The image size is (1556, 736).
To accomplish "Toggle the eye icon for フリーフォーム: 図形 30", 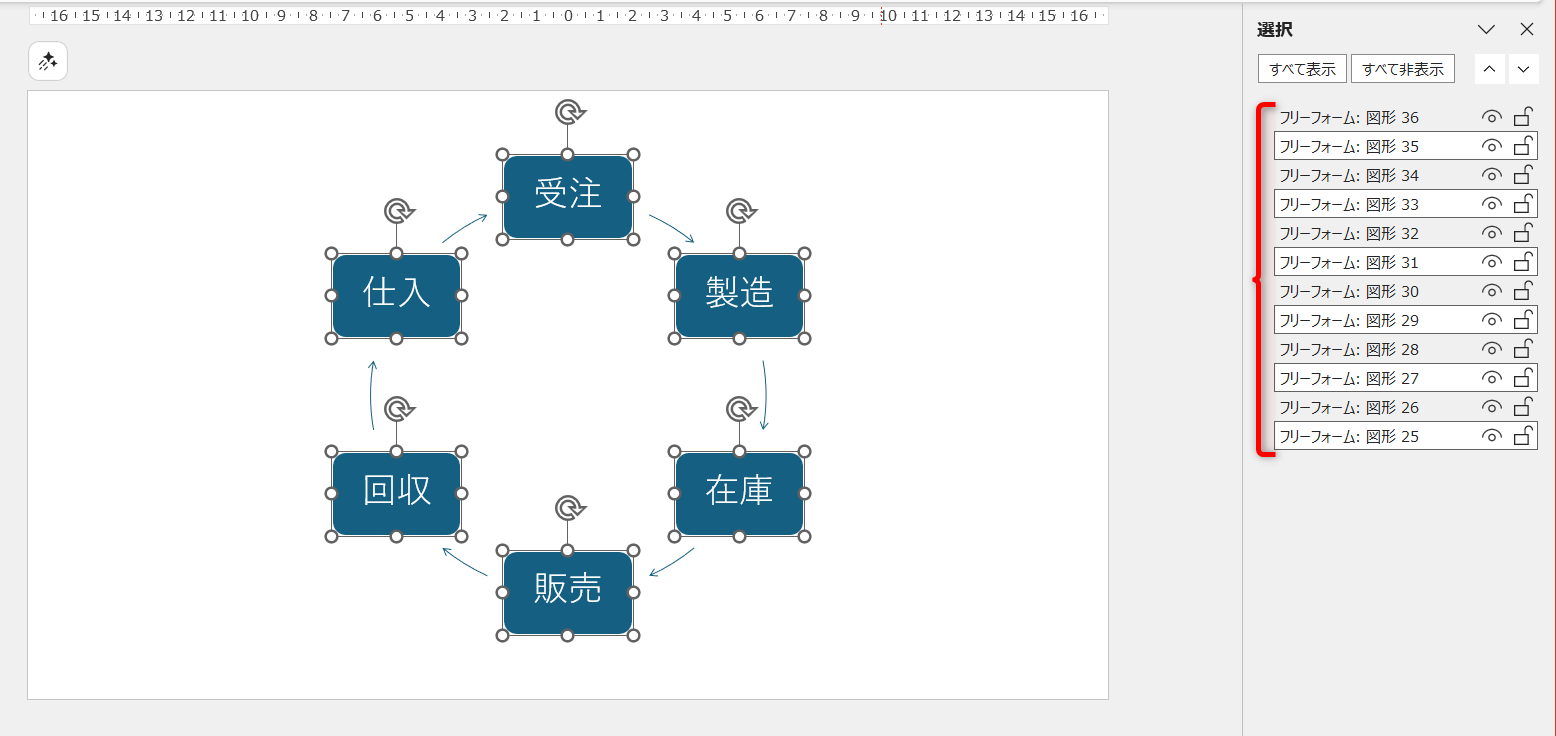I will click(x=1491, y=292).
